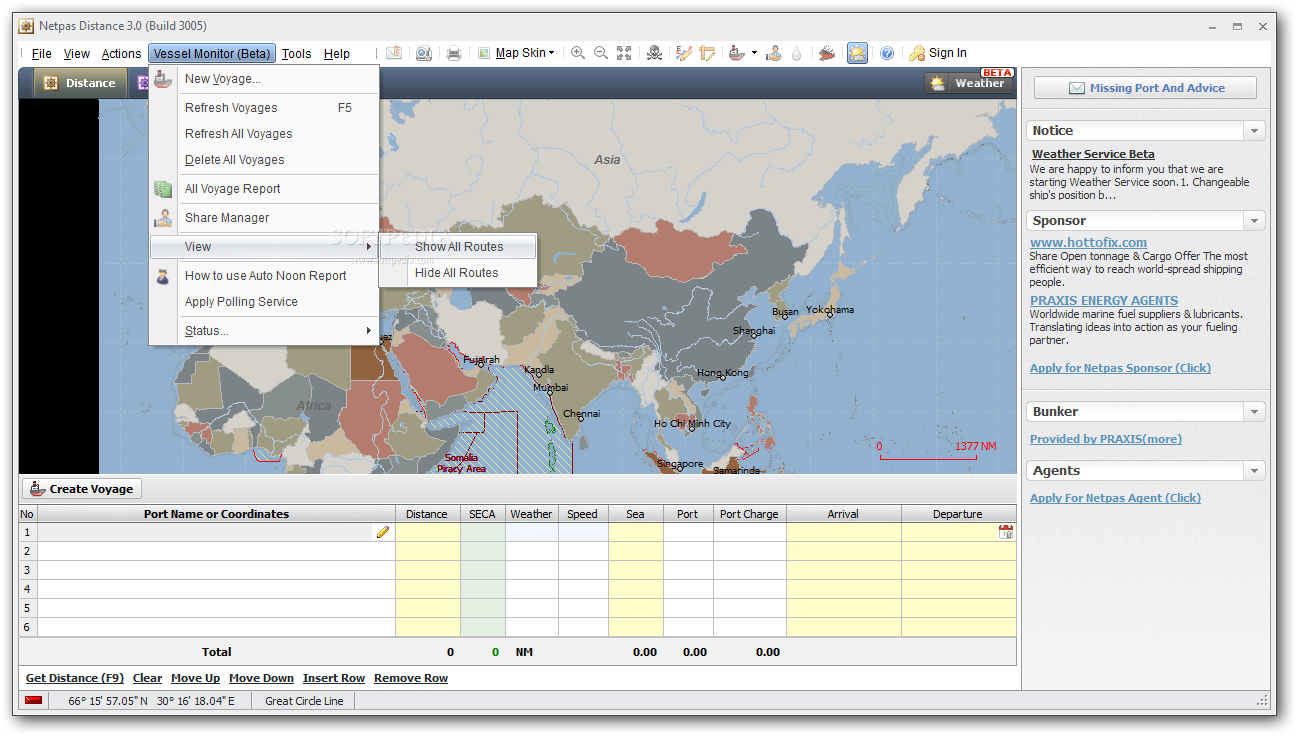This screenshot has width=1297, height=736.
Task: Toggle the Weather BETA button above map
Action: click(969, 83)
